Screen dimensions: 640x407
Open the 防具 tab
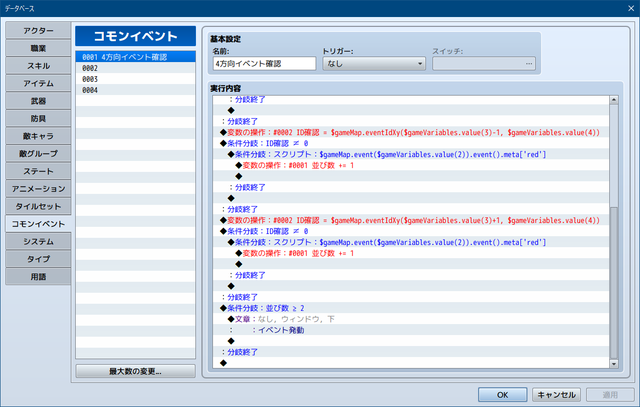pyautogui.click(x=38, y=118)
